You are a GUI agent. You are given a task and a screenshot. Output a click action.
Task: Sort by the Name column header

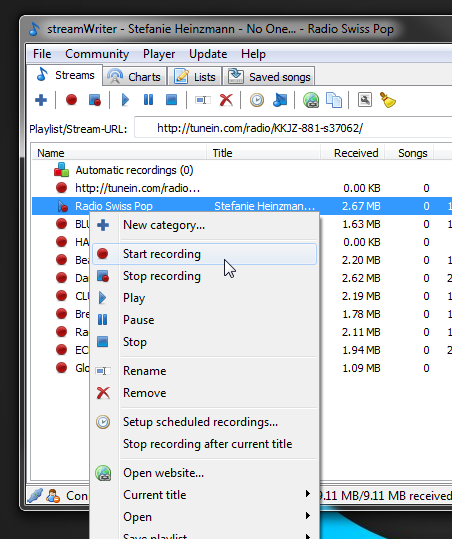click(119, 153)
